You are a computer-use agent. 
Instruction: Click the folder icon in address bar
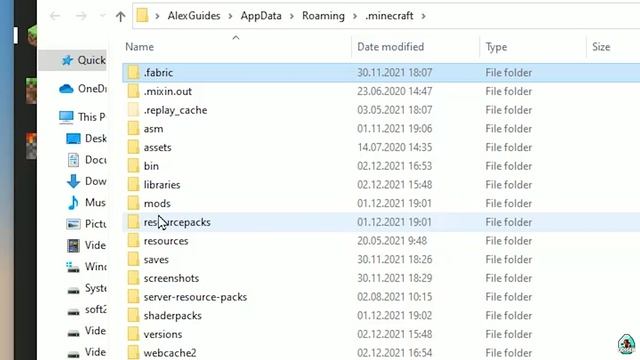click(142, 16)
